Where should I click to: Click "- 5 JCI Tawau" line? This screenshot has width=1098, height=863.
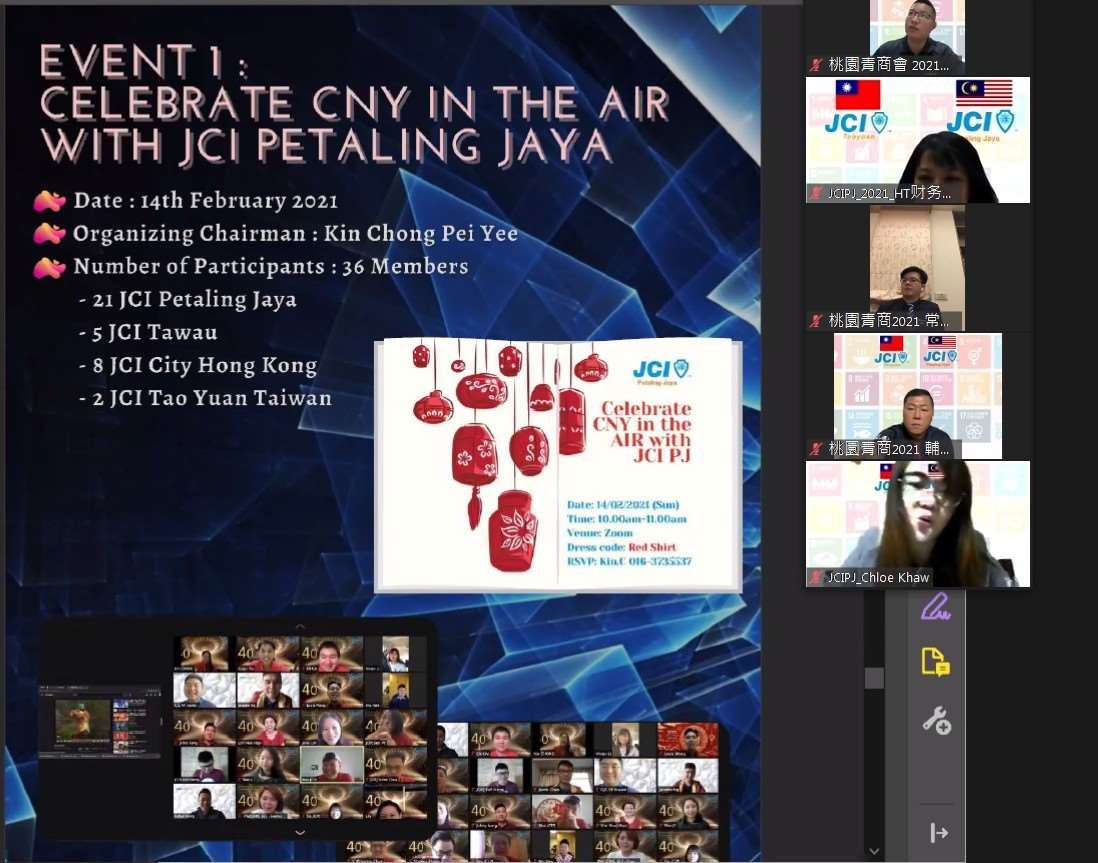click(x=148, y=333)
